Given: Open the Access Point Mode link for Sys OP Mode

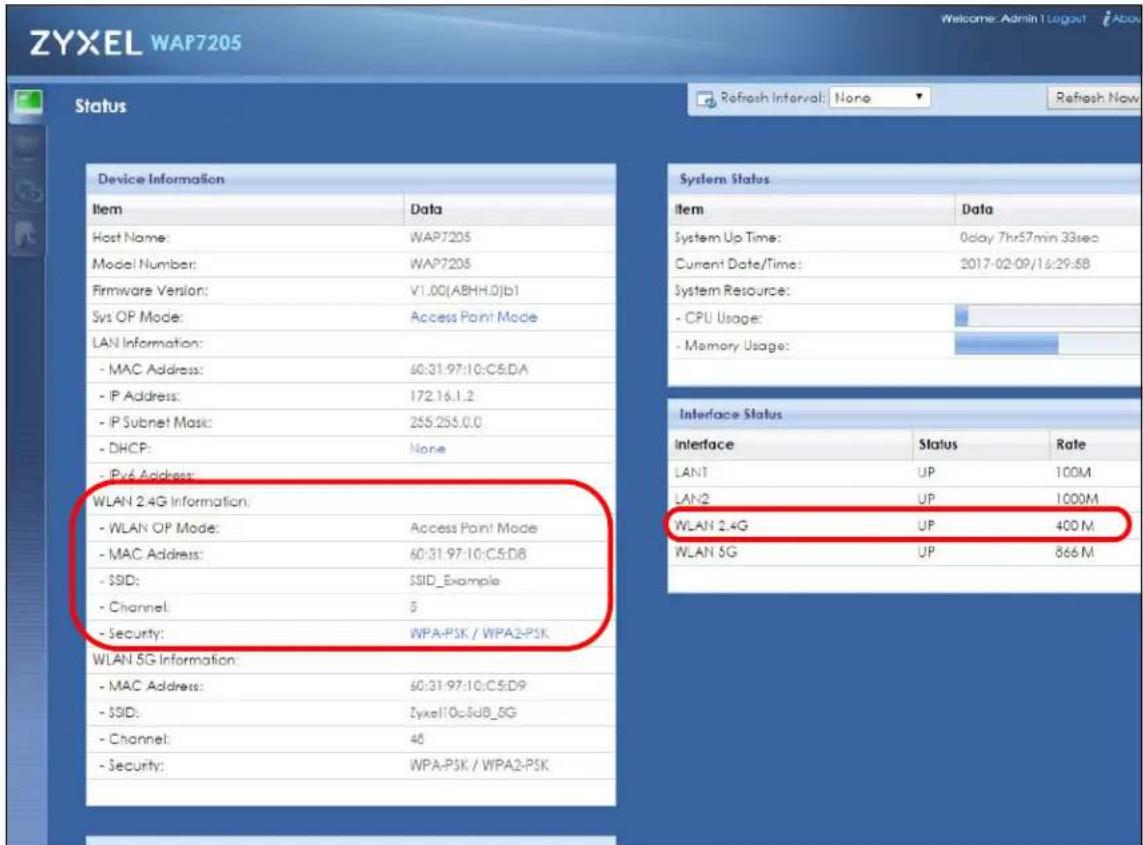Looking at the screenshot, I should [473, 317].
